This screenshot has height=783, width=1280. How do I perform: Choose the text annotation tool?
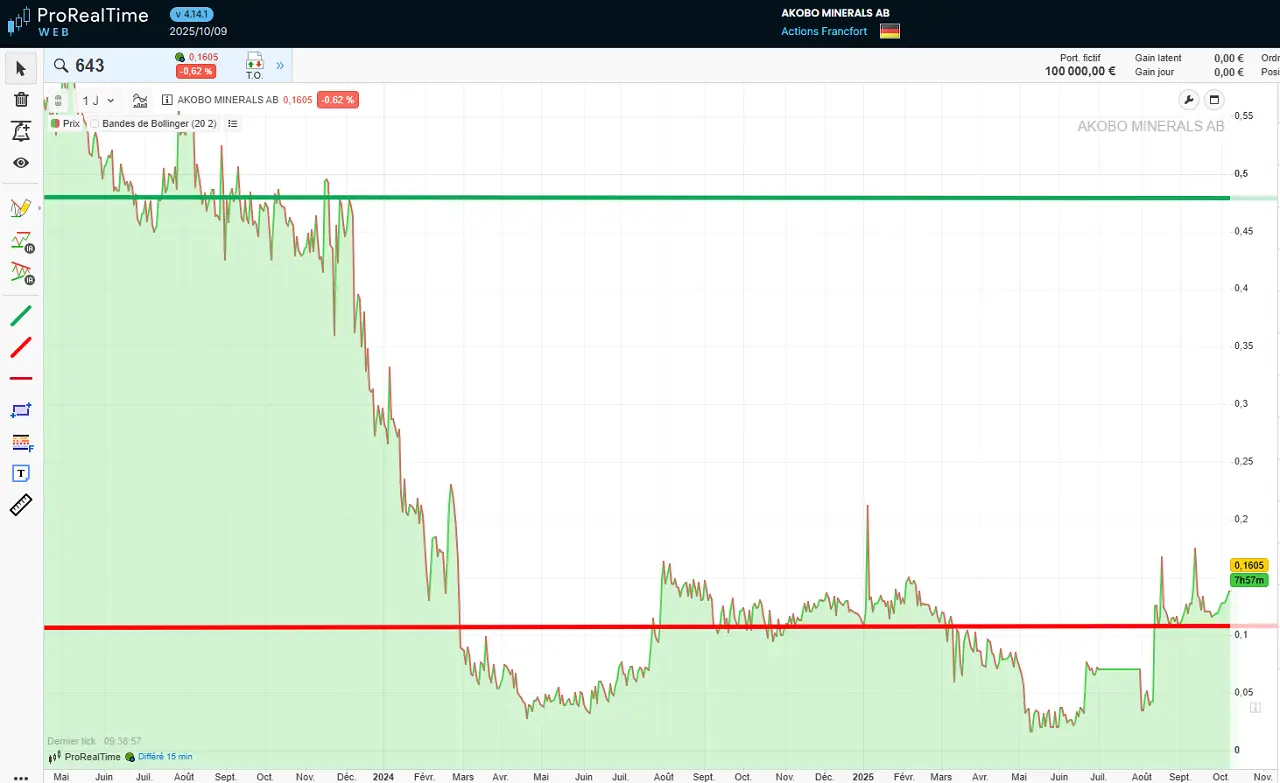click(x=21, y=473)
